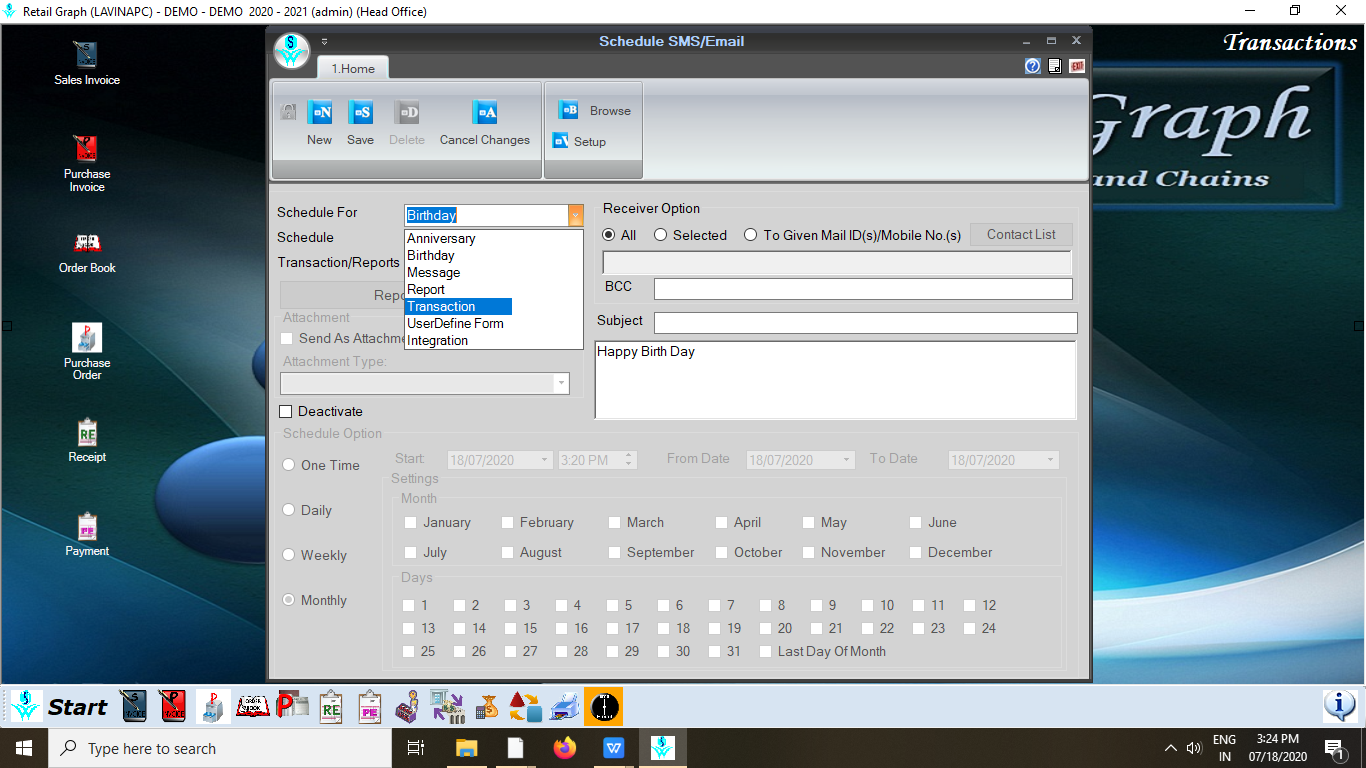Choose Anniversary from the dropdown list
Viewport: 1366px width, 768px height.
click(441, 238)
